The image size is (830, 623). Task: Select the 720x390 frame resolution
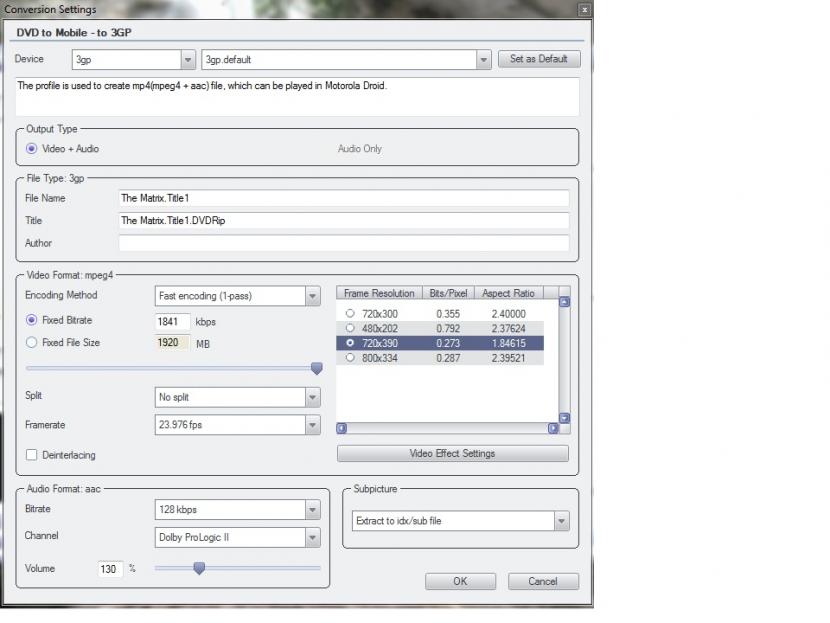pos(350,343)
